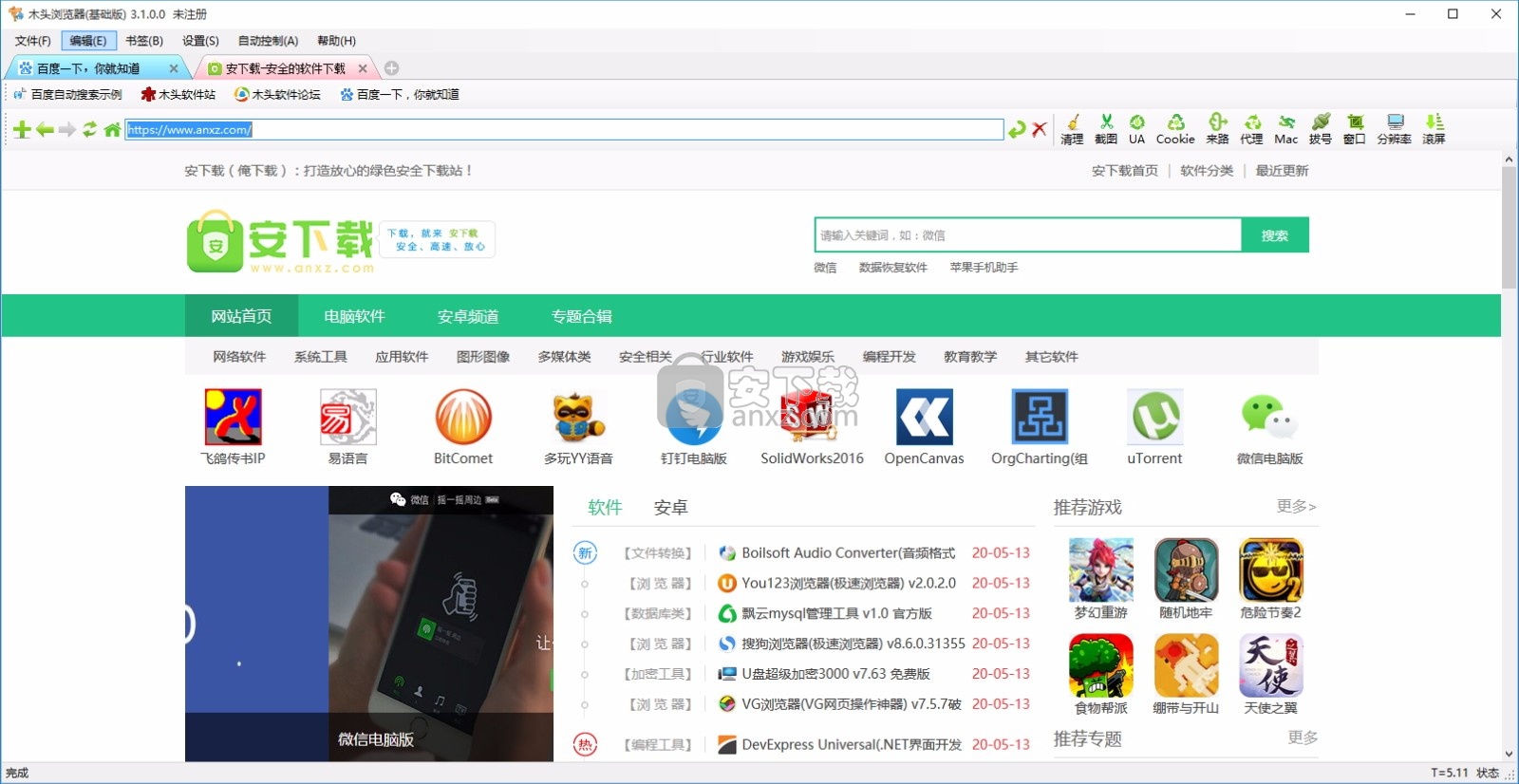This screenshot has width=1519, height=784.
Task: Switch to the 安卓 list tab
Action: pyautogui.click(x=670, y=508)
